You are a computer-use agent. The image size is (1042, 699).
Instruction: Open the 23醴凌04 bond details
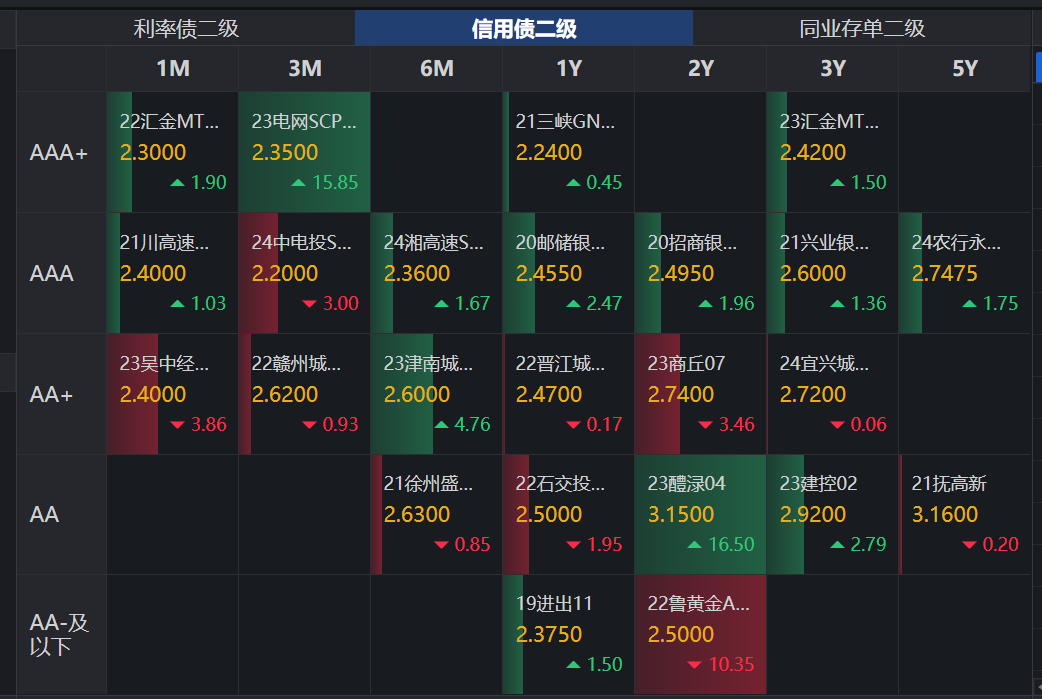pos(700,514)
